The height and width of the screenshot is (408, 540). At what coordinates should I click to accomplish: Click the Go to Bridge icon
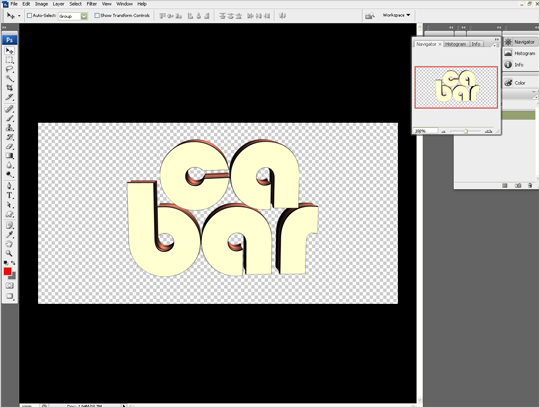[370, 16]
